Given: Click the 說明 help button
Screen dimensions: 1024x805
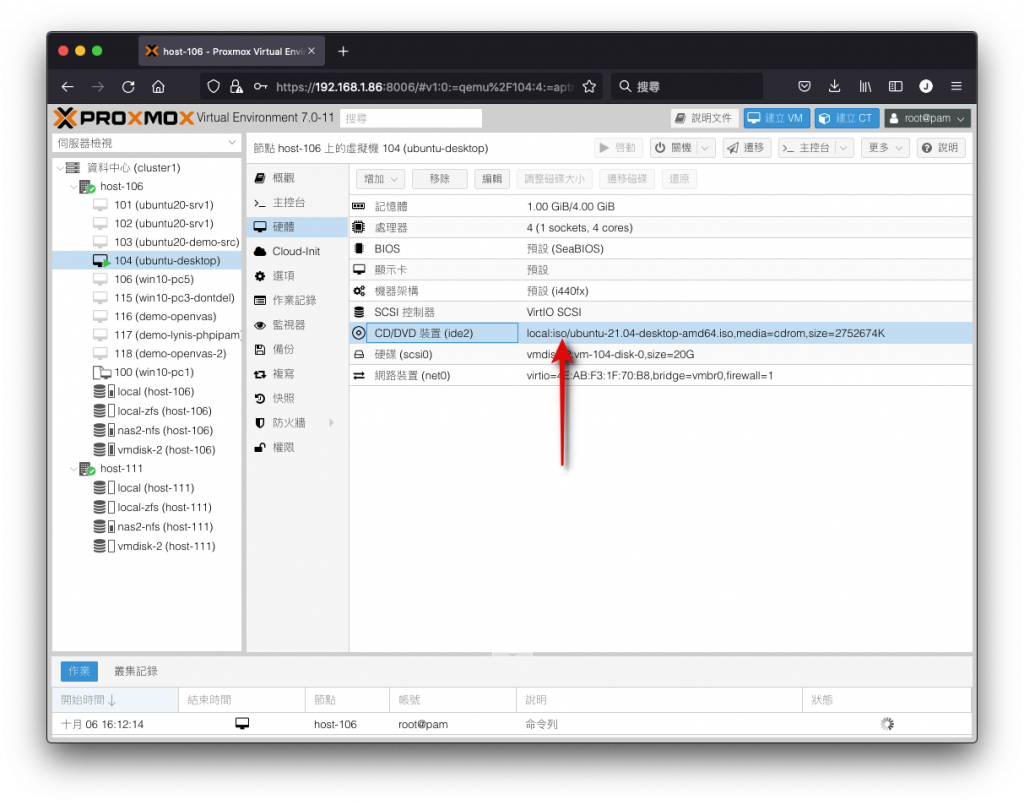Looking at the screenshot, I should [x=940, y=148].
